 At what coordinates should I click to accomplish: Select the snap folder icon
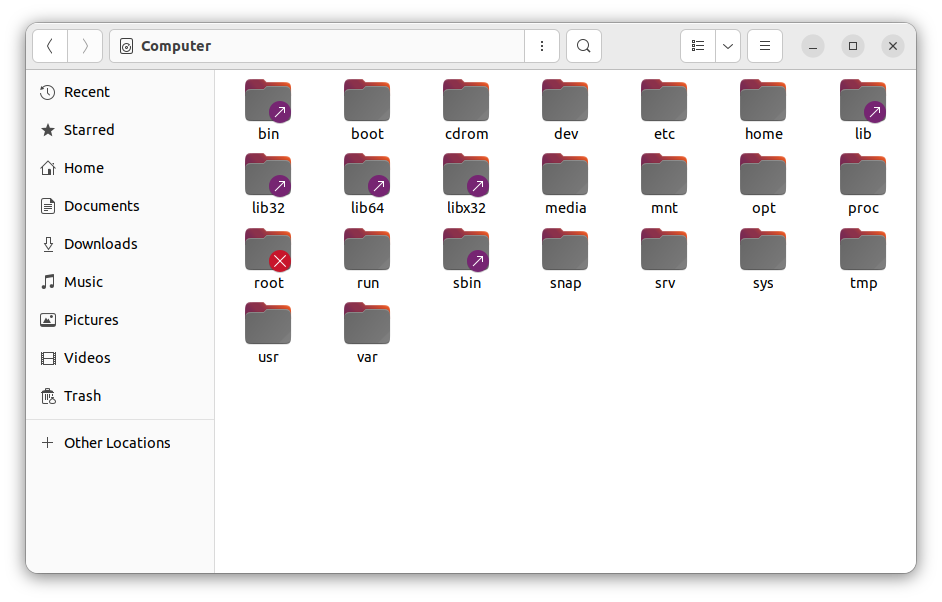(x=565, y=250)
